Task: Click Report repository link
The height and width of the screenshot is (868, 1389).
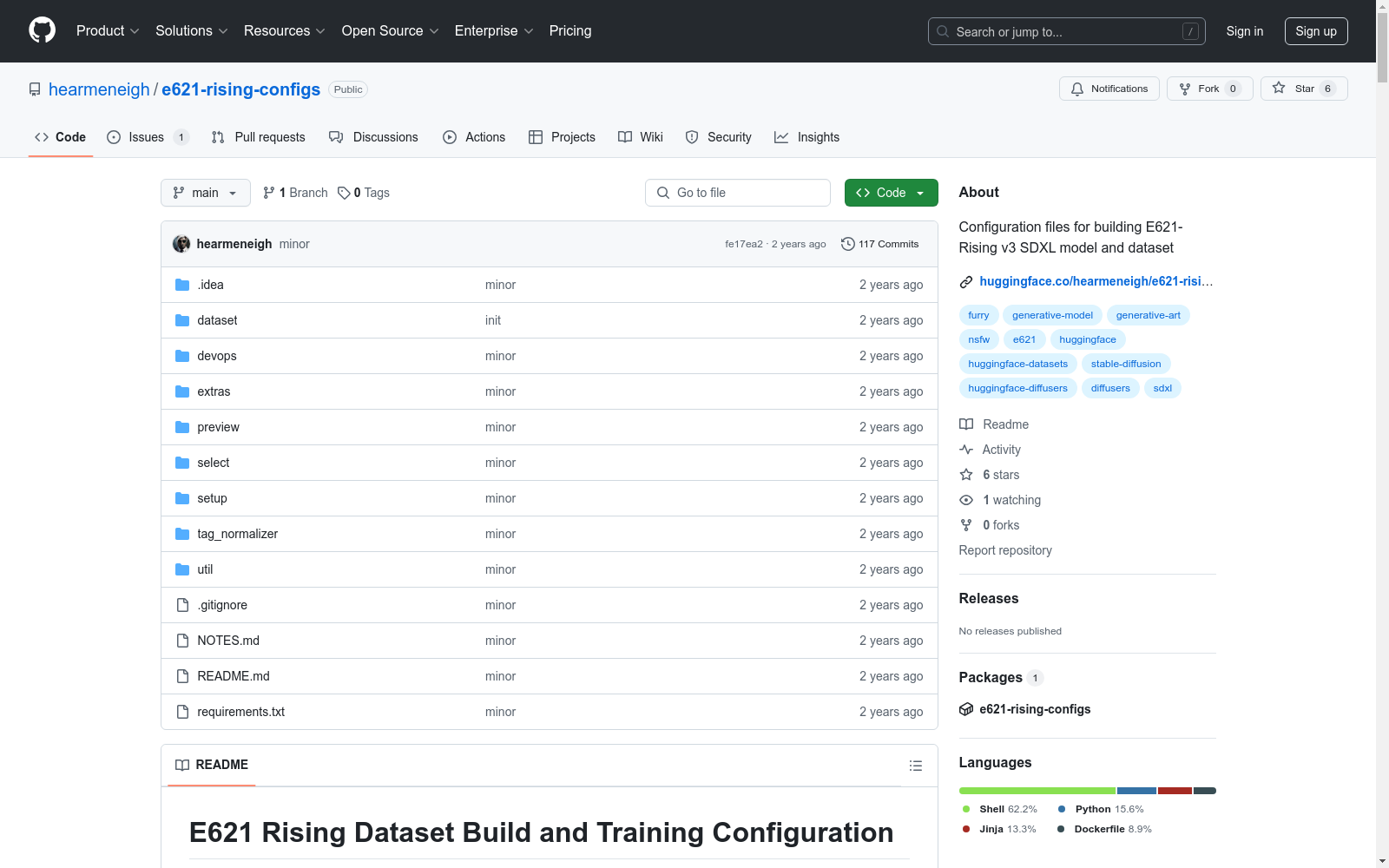Action: point(1005,550)
